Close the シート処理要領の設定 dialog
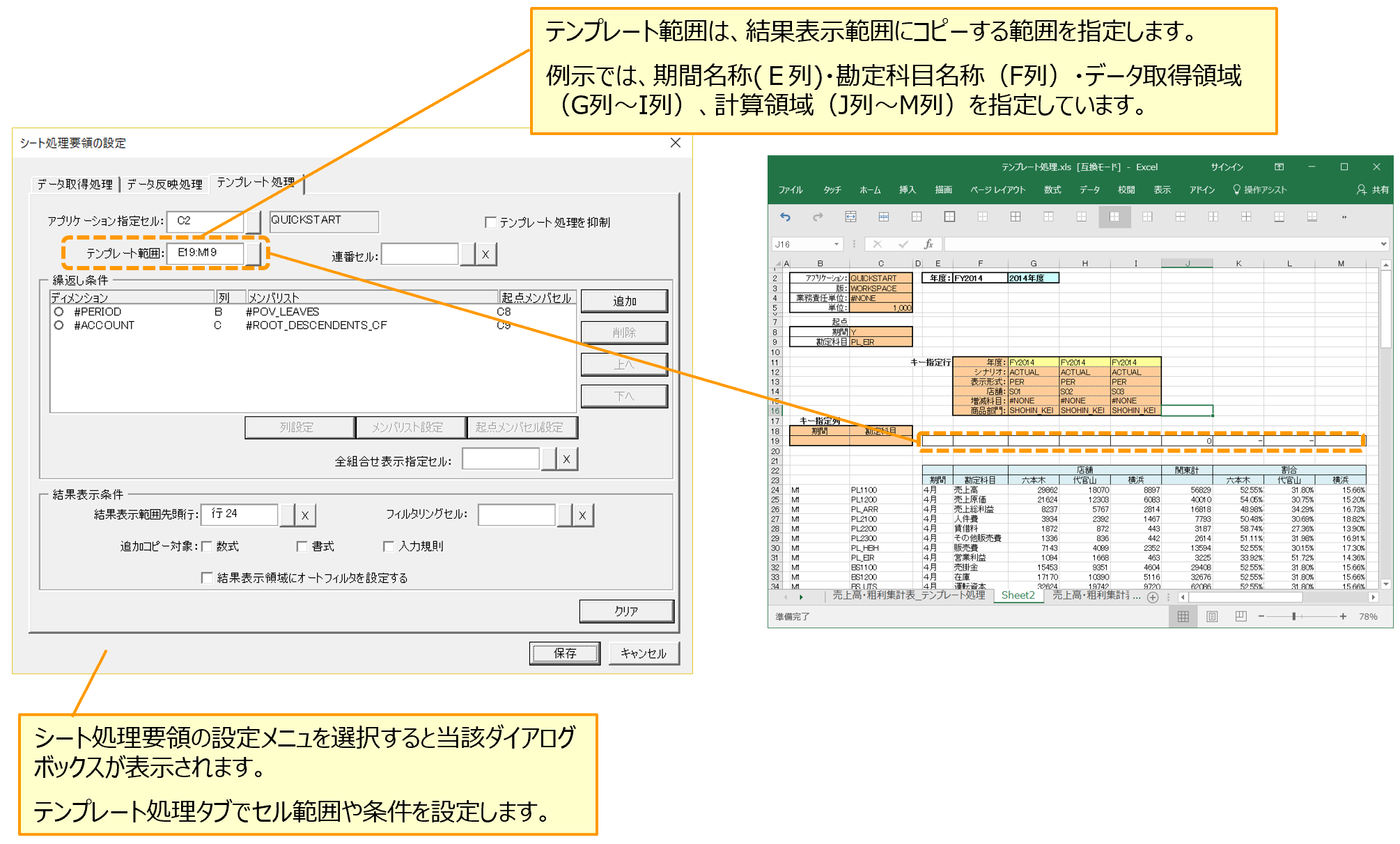Image resolution: width=1400 pixels, height=844 pixels. 675,143
